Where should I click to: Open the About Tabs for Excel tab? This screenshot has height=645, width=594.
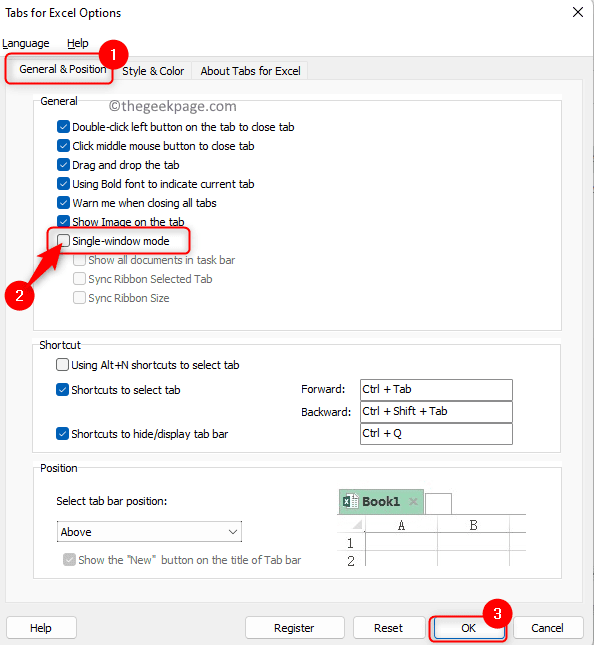pyautogui.click(x=251, y=71)
